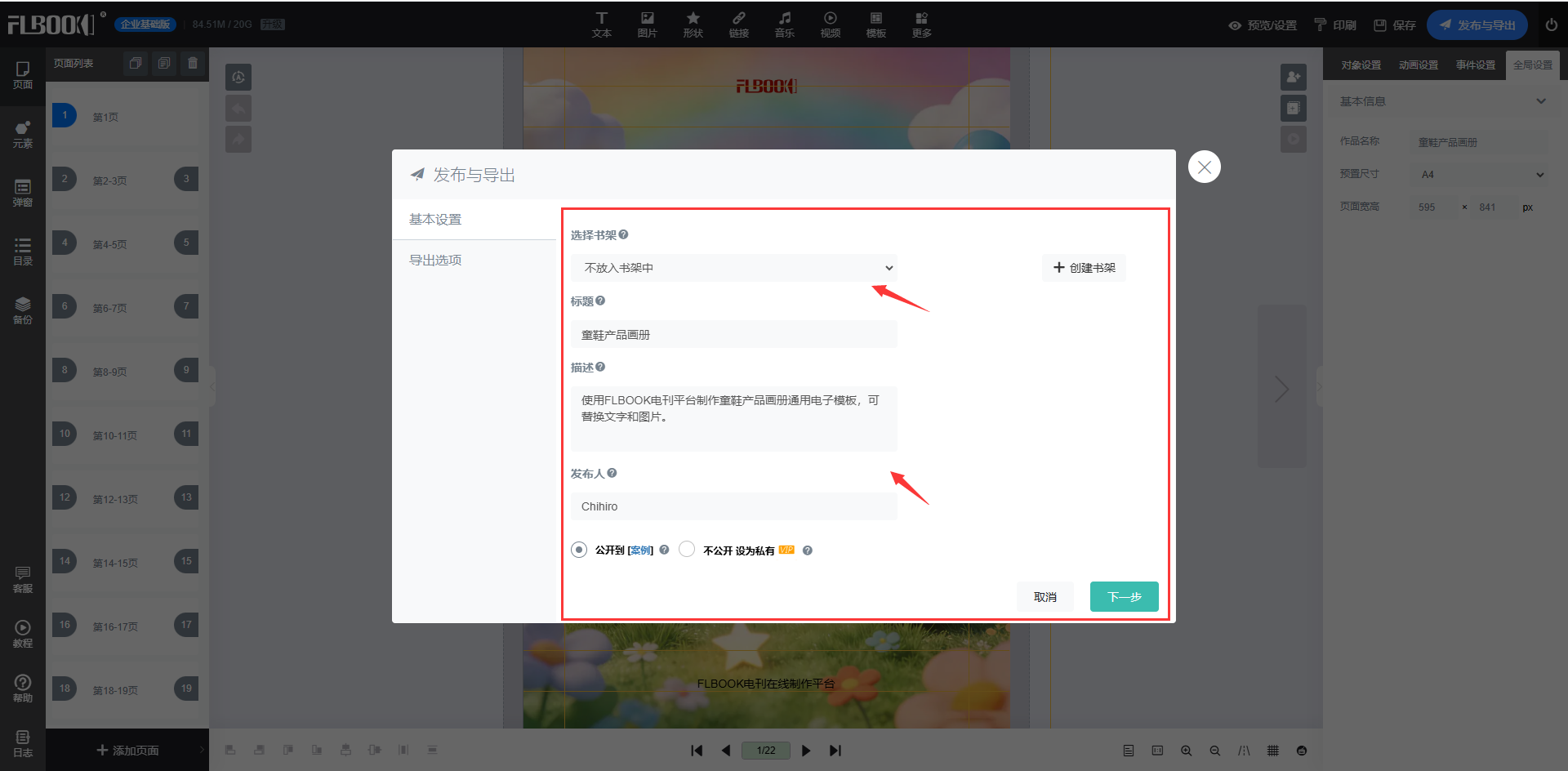
Task: Click help icon next to bookshelf label
Action: pos(623,234)
